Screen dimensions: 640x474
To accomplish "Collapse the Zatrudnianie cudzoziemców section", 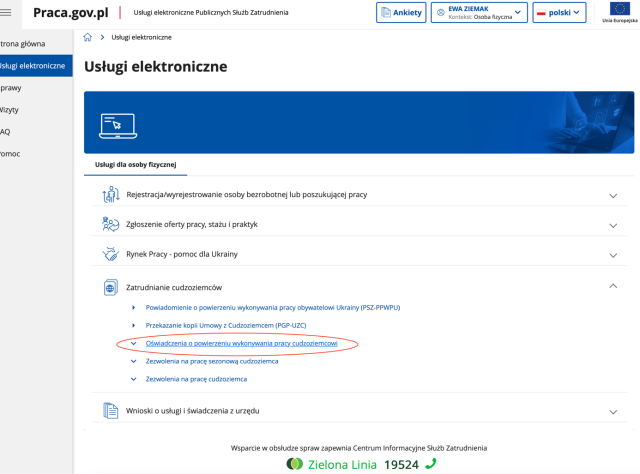I will (x=613, y=287).
